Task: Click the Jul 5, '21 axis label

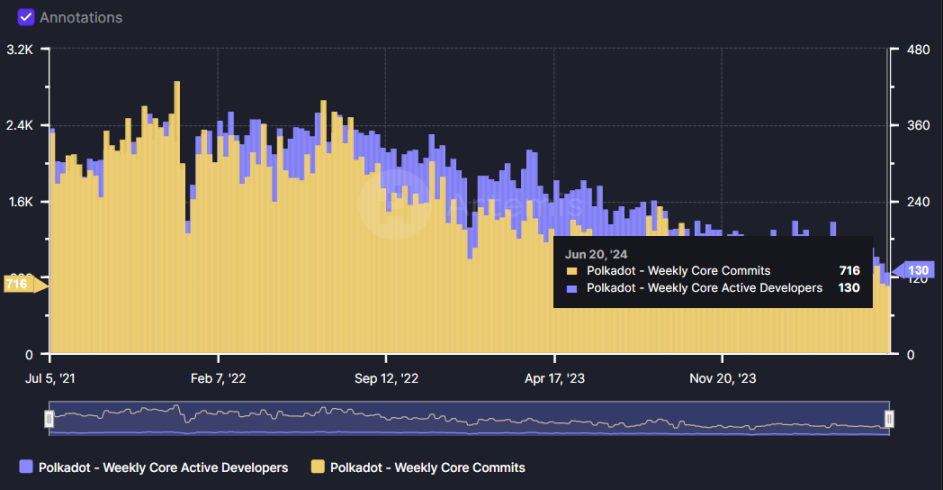Action: pos(51,378)
